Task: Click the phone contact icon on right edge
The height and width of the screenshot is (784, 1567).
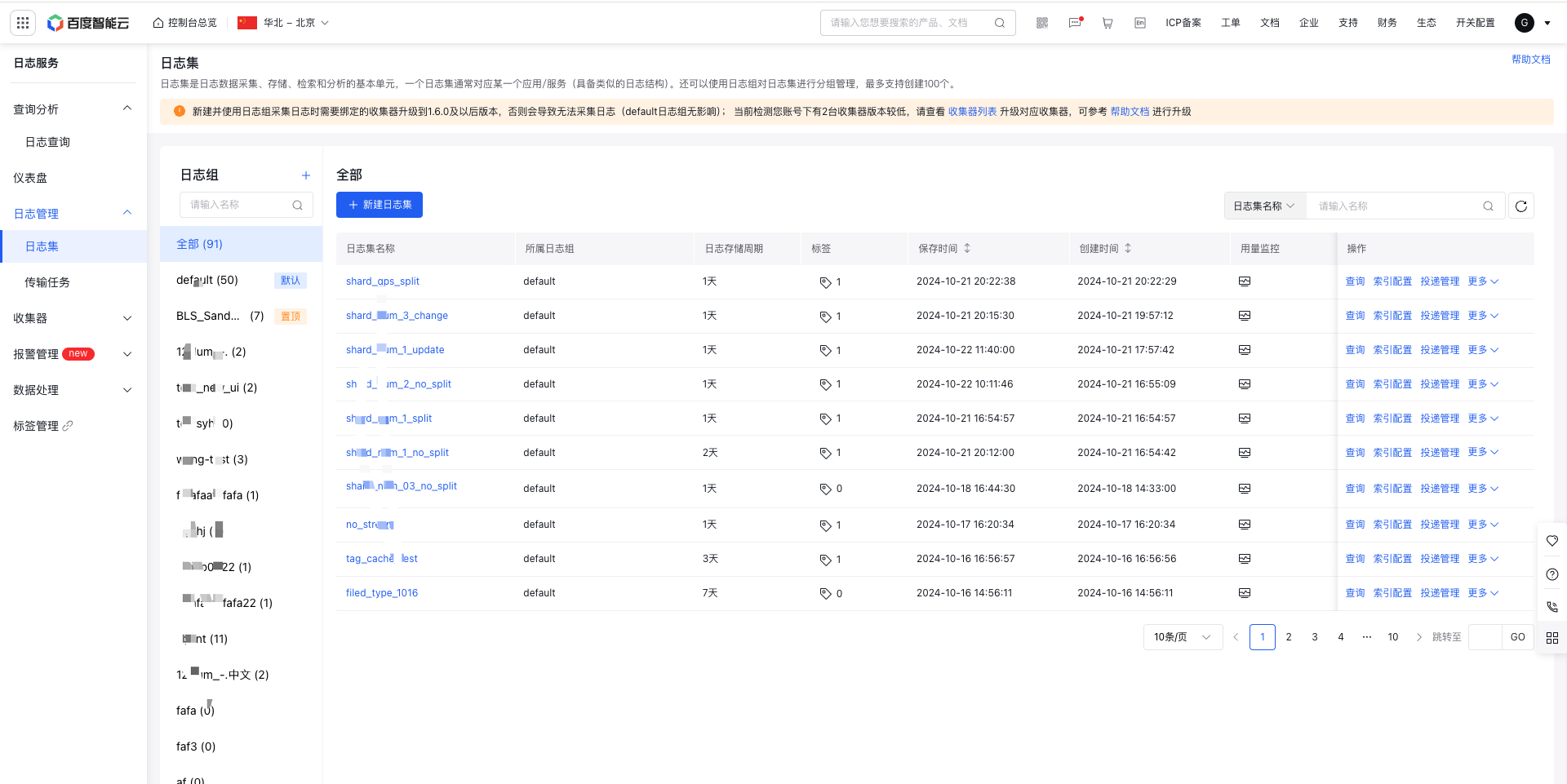Action: [x=1552, y=607]
